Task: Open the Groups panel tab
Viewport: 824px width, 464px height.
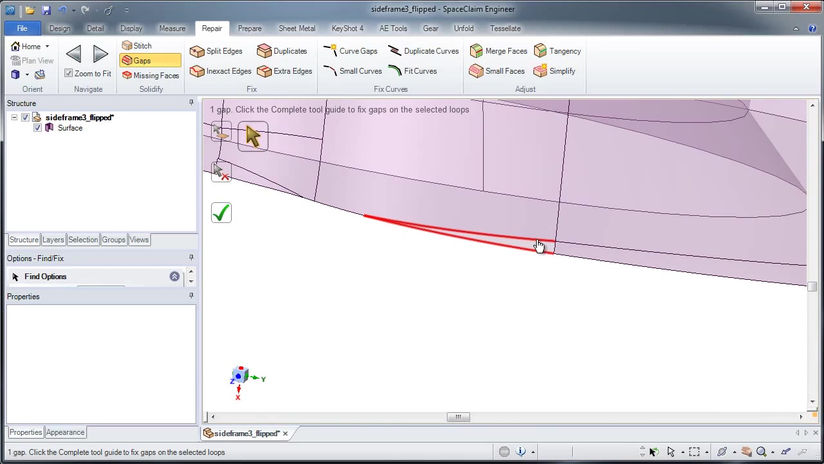Action: click(114, 240)
